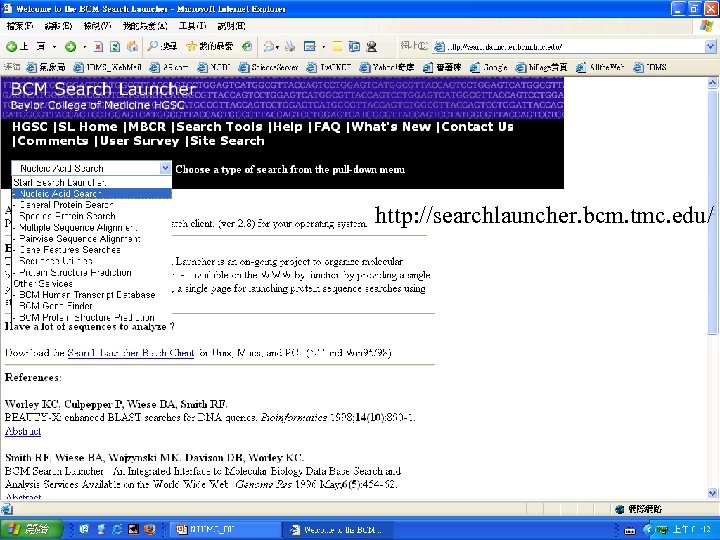This screenshot has width=720, height=540.
Task: Launch the Firefox quick launch icon
Action: pos(149,529)
